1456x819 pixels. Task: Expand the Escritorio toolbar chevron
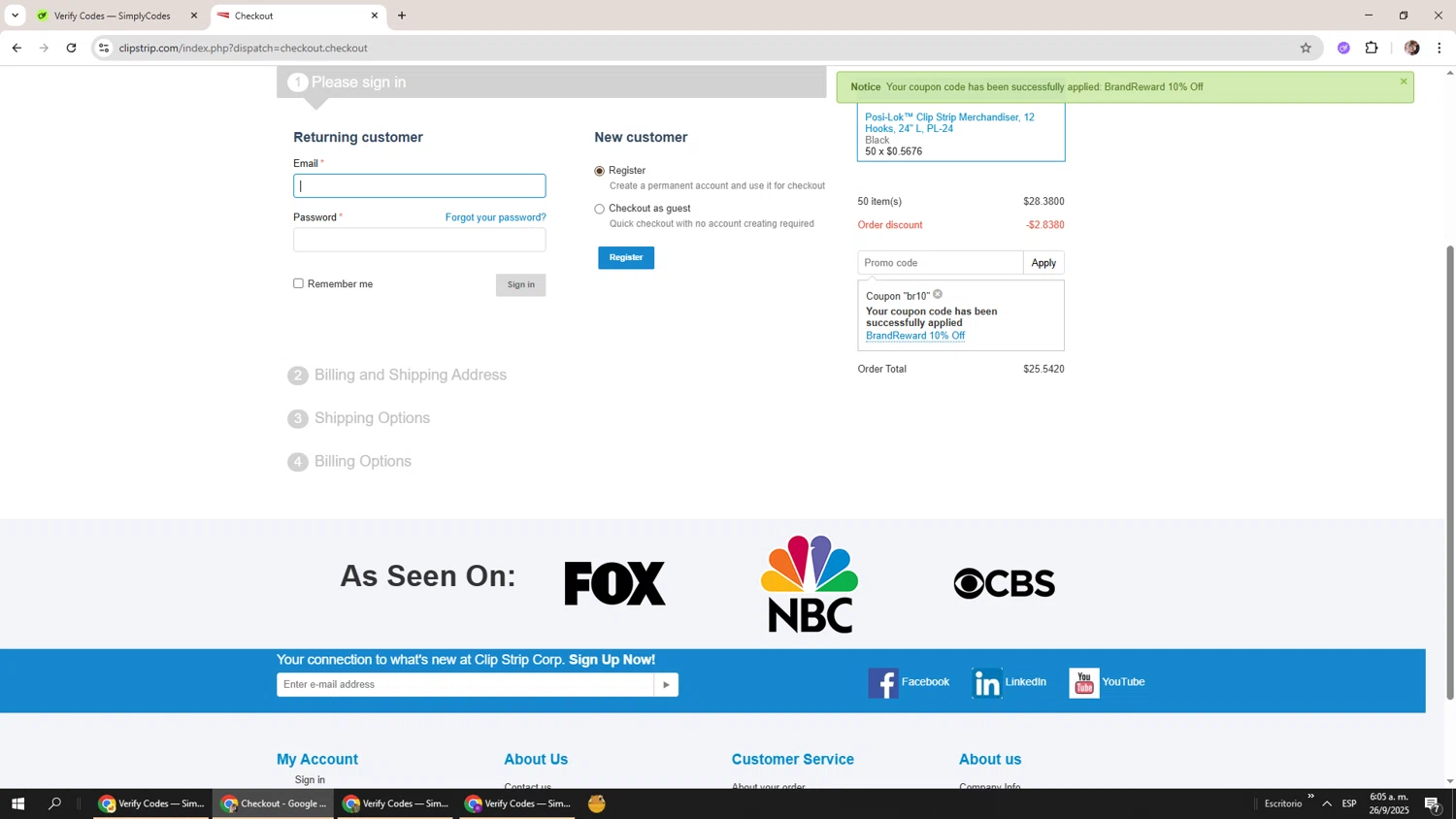coord(1310,797)
